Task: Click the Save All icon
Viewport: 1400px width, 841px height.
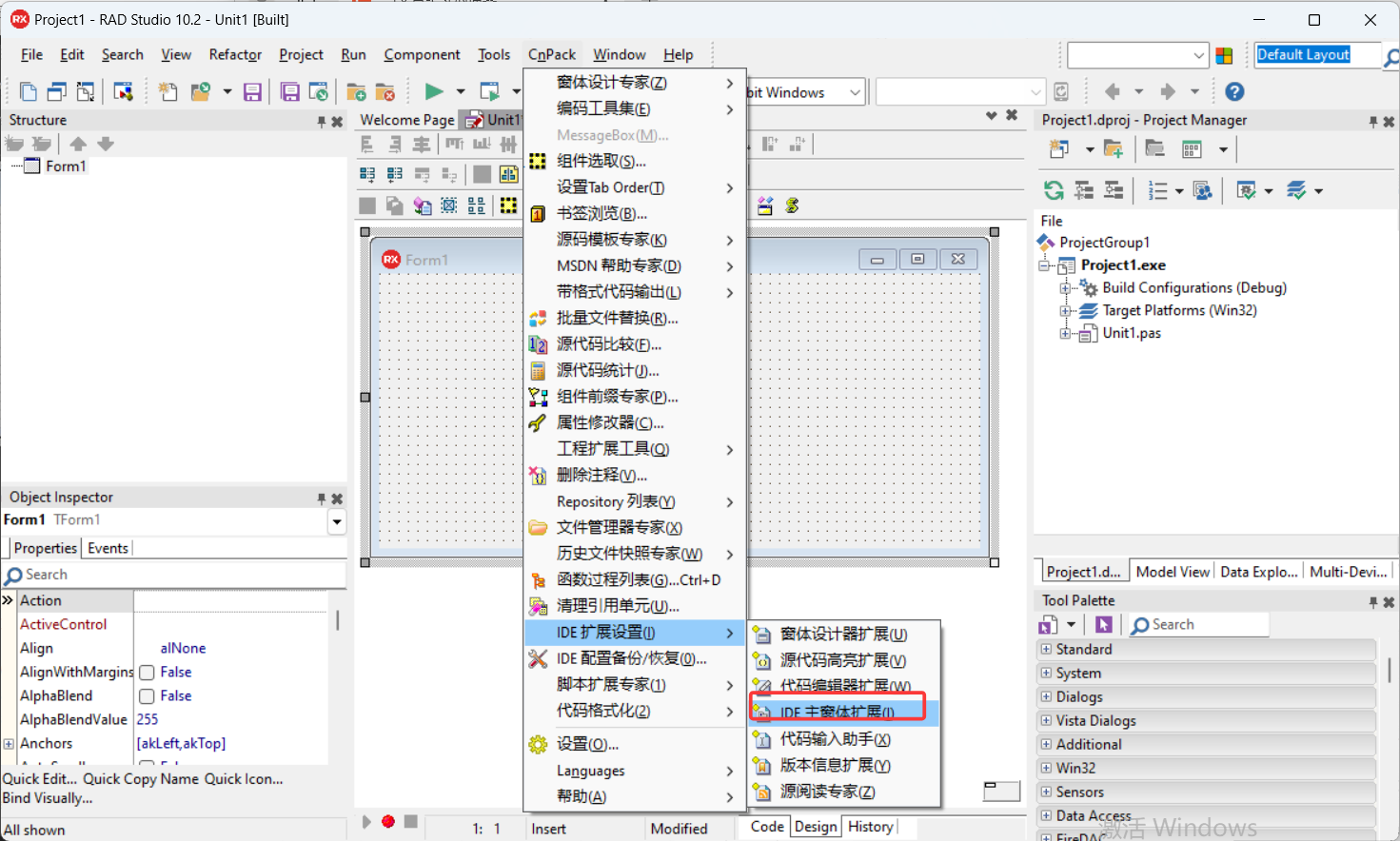Action: pyautogui.click(x=289, y=92)
